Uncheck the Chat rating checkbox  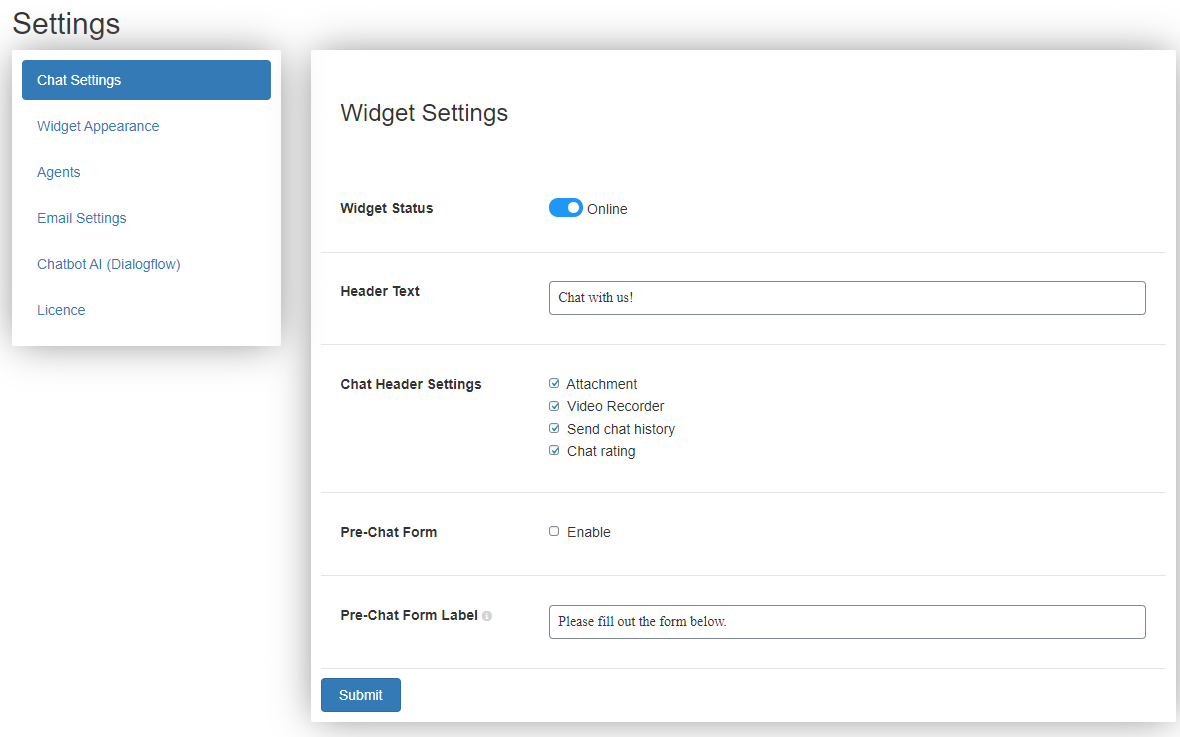click(554, 450)
